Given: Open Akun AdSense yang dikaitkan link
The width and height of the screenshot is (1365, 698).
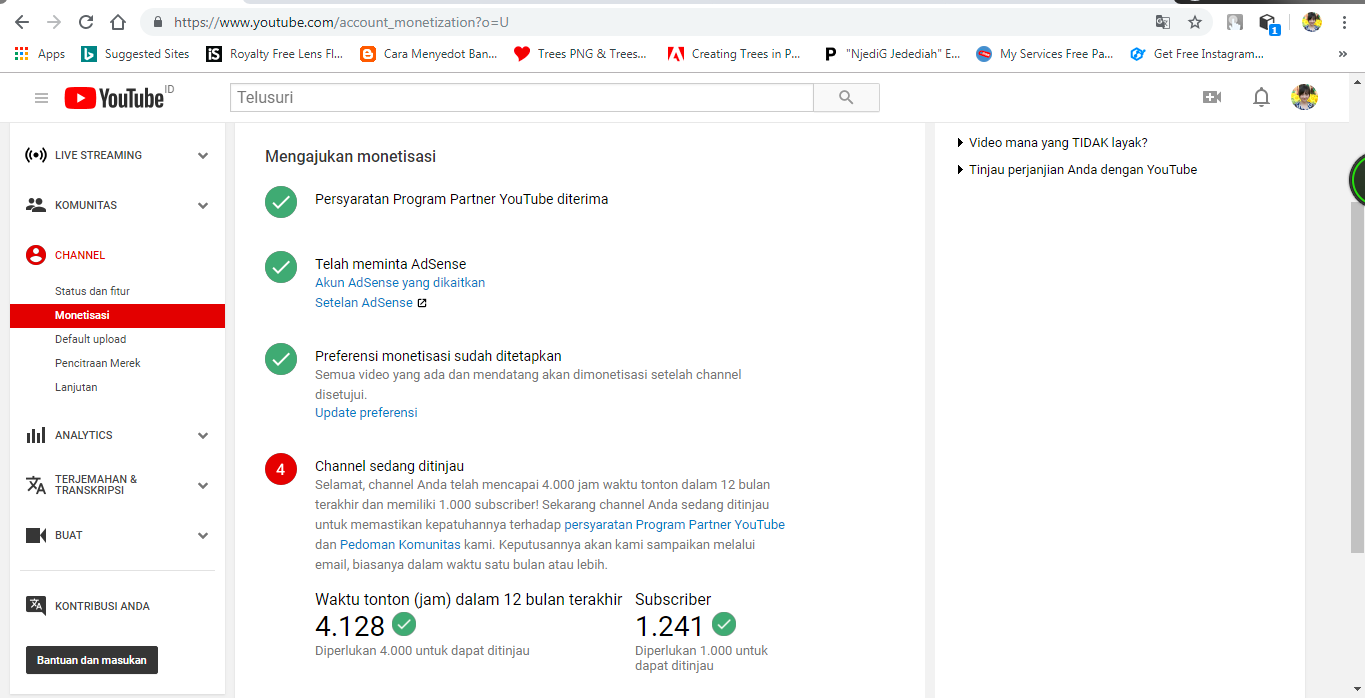Looking at the screenshot, I should tap(400, 283).
